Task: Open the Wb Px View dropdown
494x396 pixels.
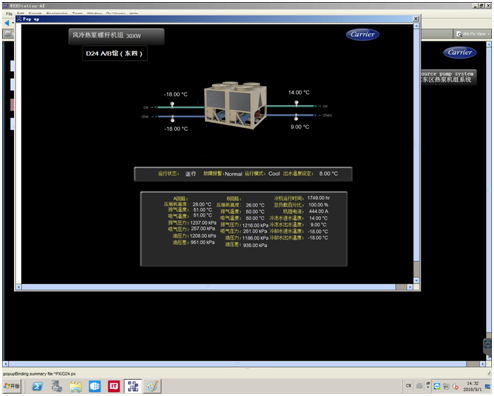Action: [473, 34]
